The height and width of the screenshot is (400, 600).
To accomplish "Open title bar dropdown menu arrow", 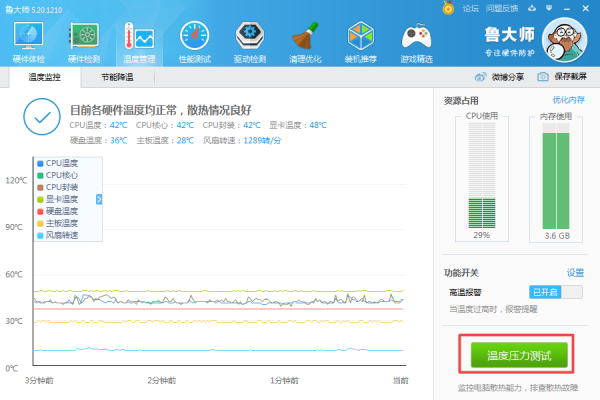I will point(549,8).
